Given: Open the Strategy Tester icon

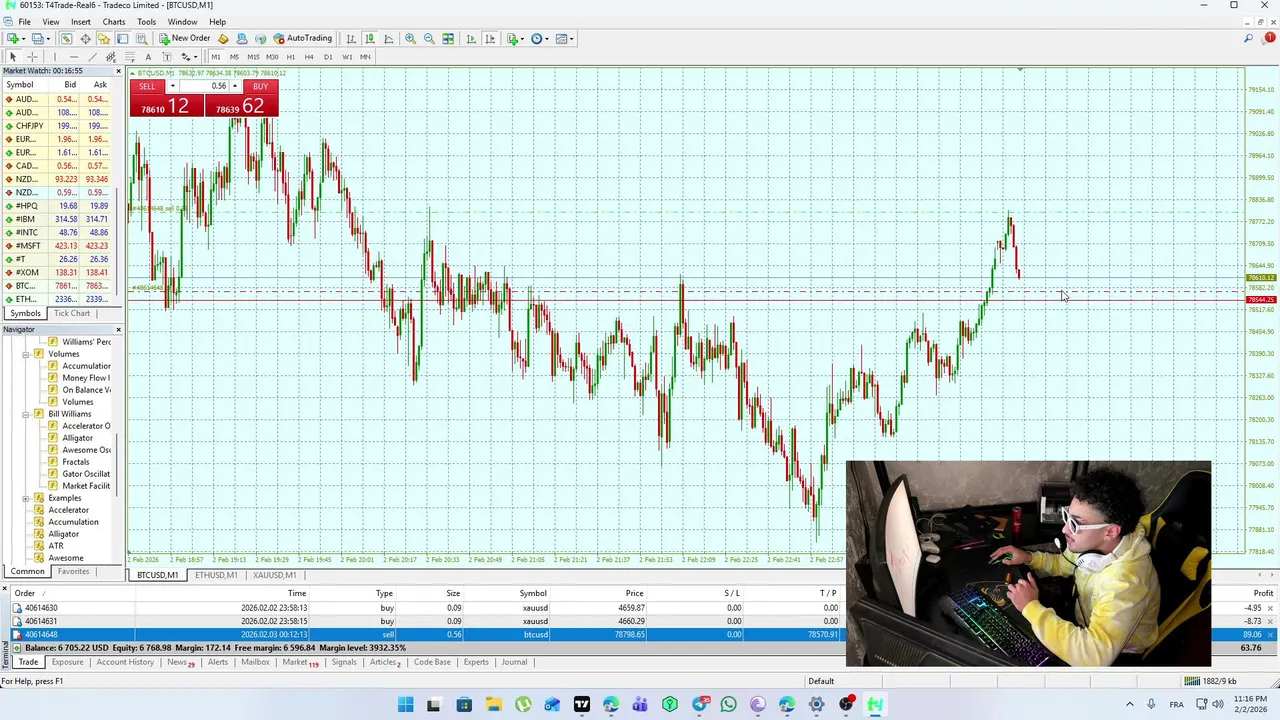Looking at the screenshot, I should [141, 38].
